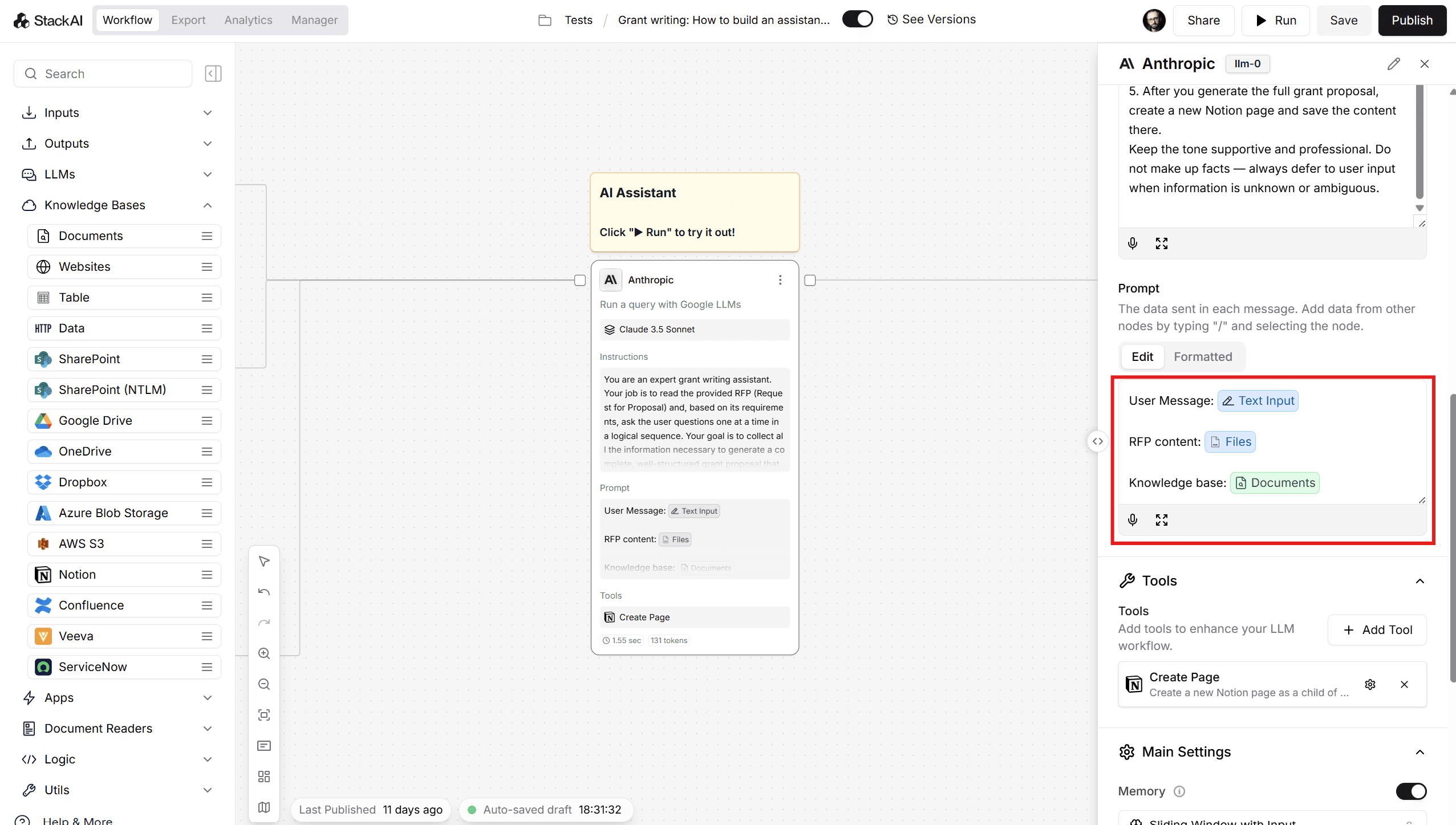Click the StackAI logo
This screenshot has width=1456, height=825.
48,21
